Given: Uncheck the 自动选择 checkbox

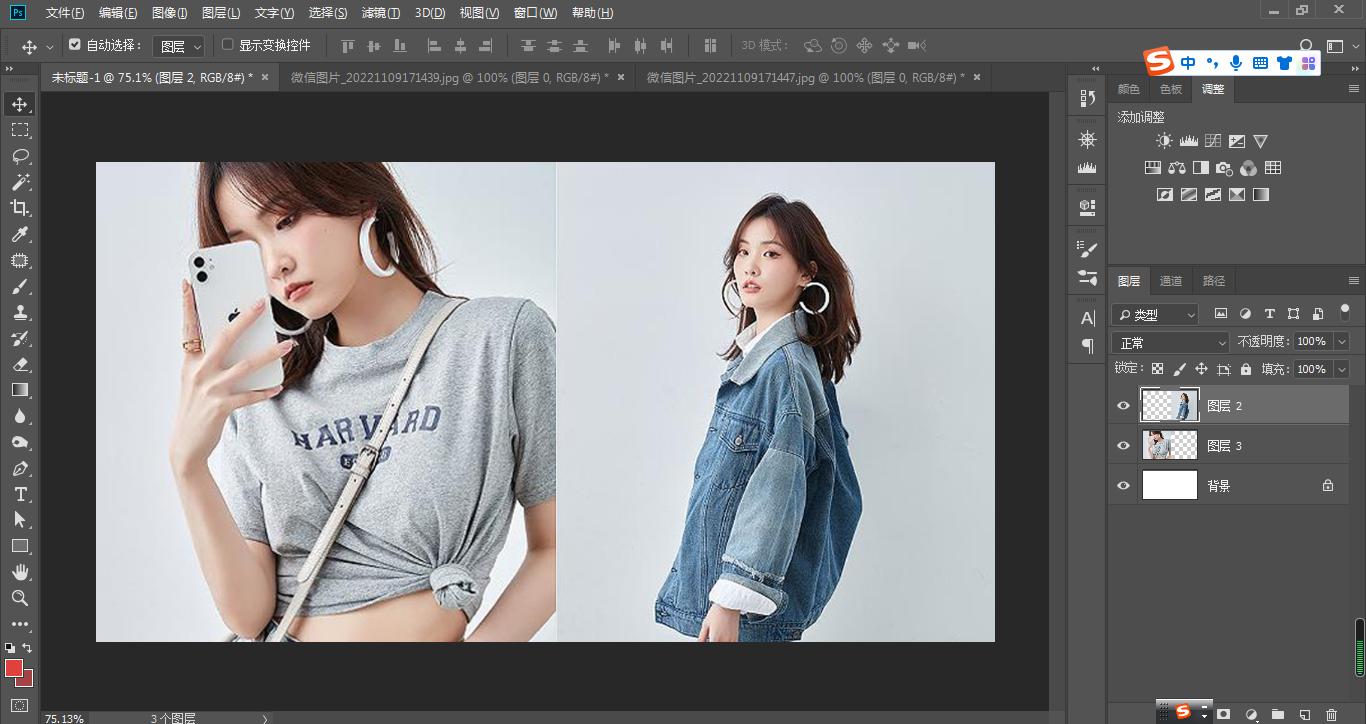Looking at the screenshot, I should (x=75, y=45).
